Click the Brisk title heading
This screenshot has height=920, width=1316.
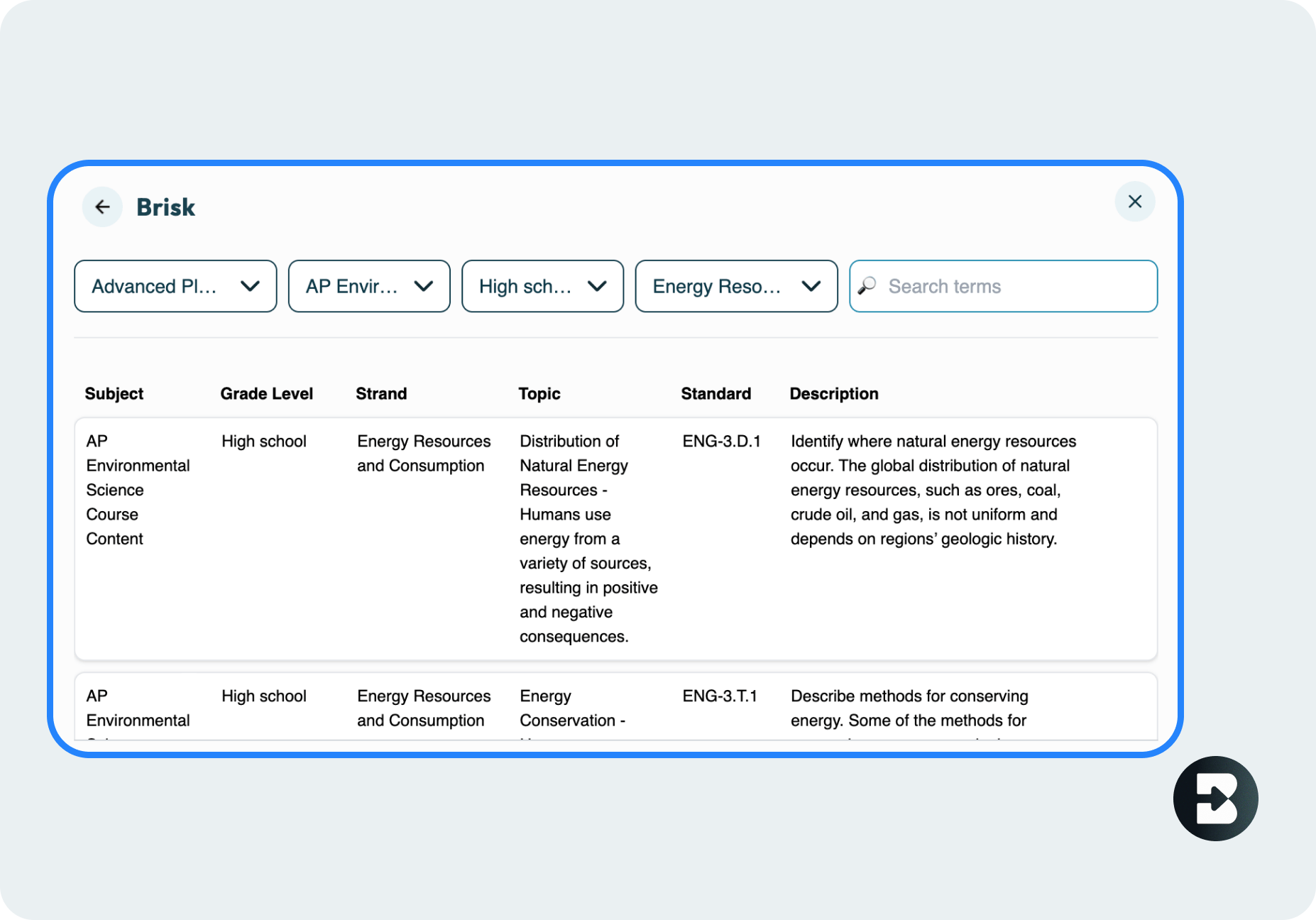[165, 207]
